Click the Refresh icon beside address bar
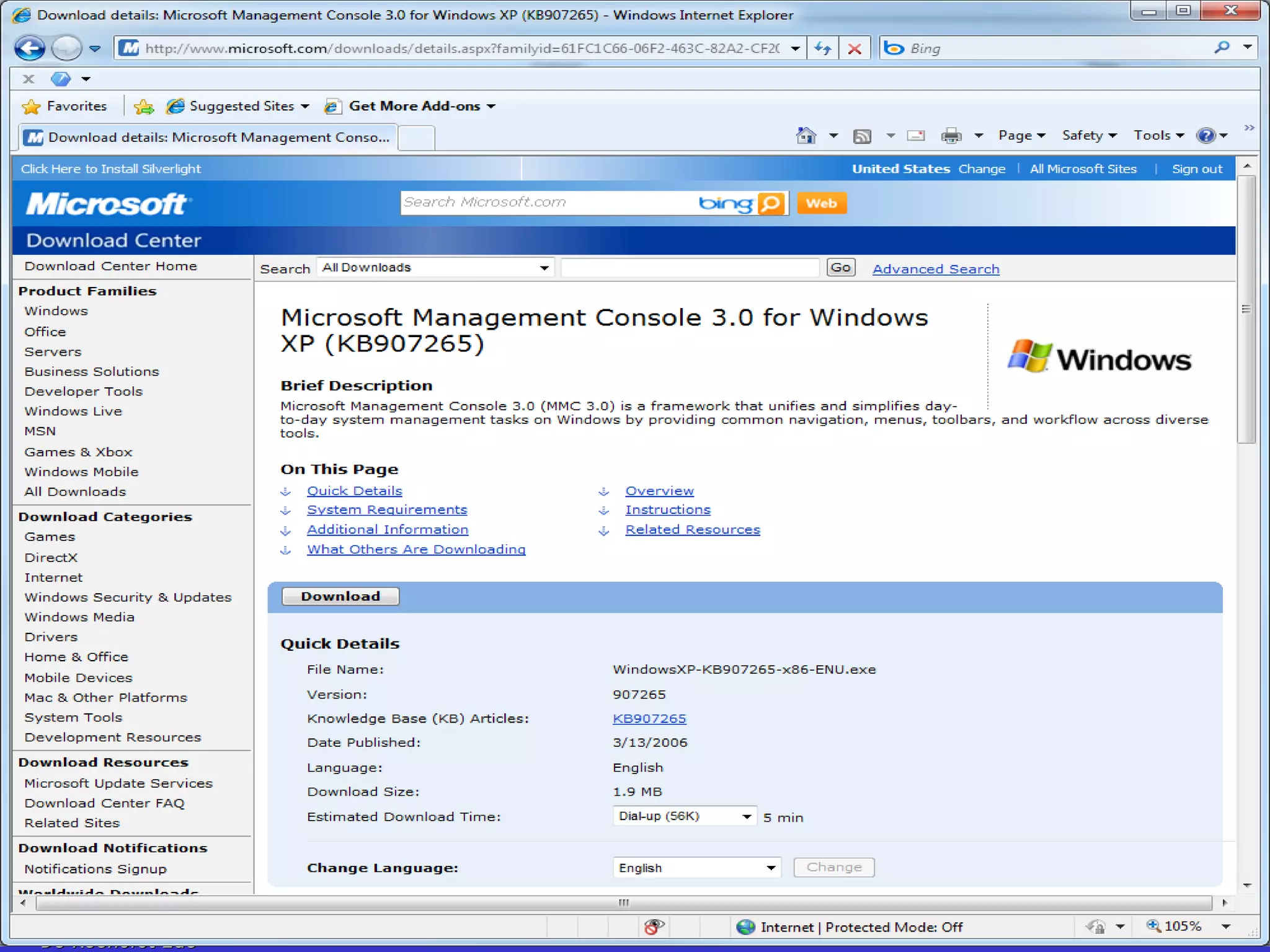 [x=823, y=48]
